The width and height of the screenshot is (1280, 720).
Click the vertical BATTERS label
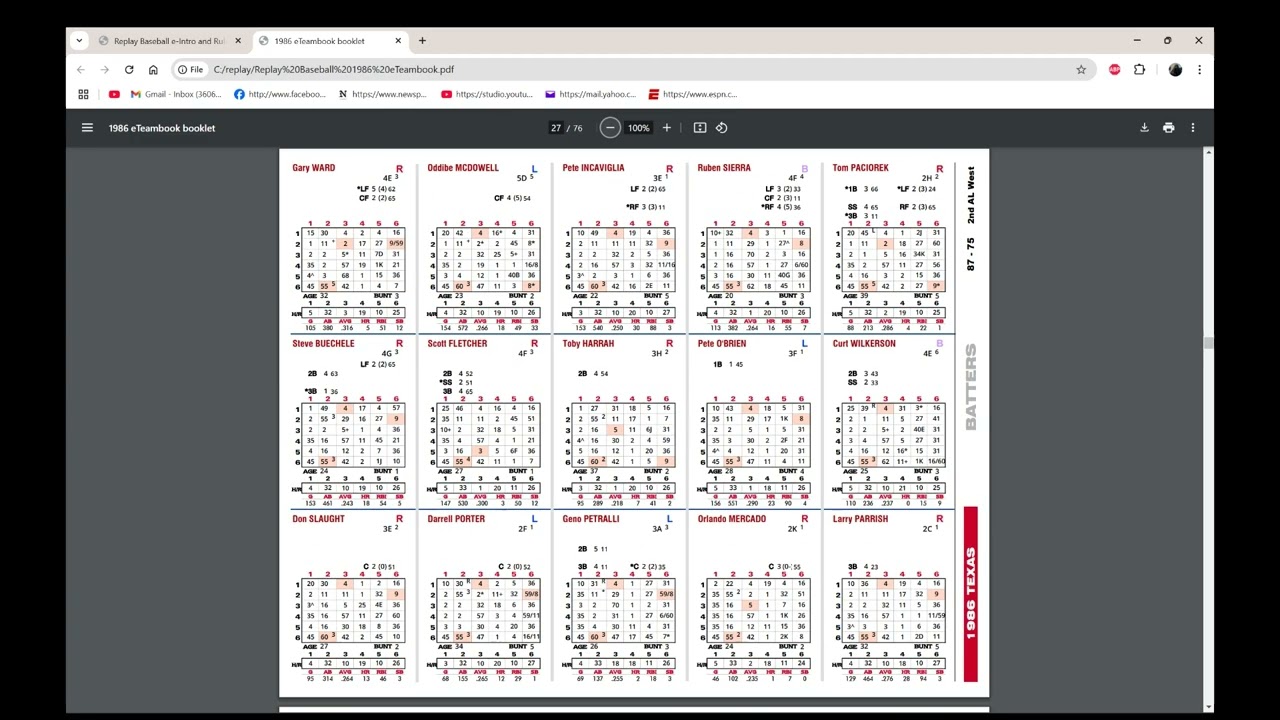coord(971,387)
